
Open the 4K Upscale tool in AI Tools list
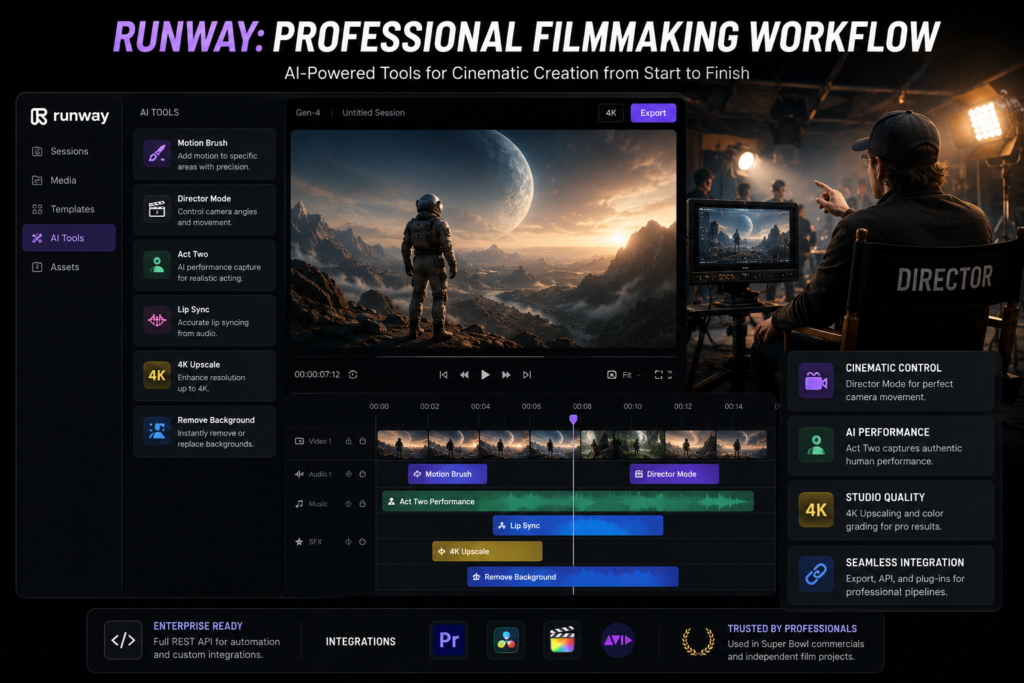pos(204,375)
